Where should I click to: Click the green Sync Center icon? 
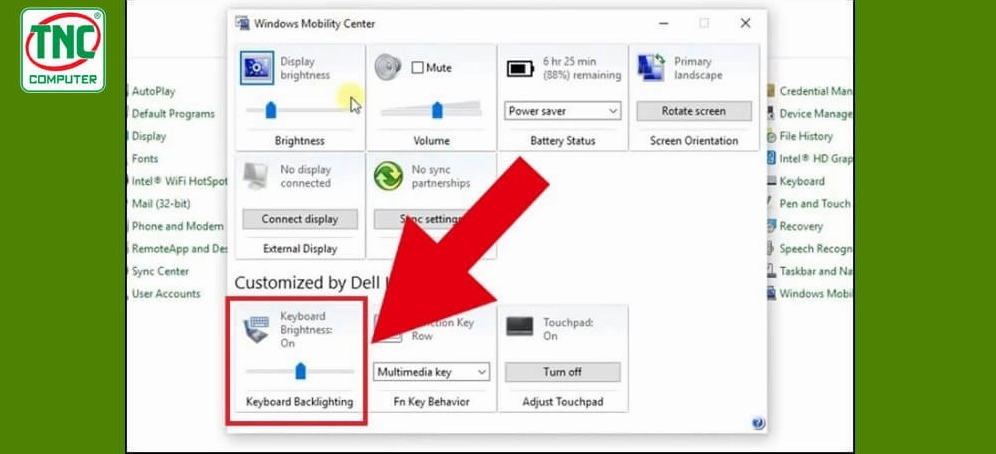tap(388, 175)
